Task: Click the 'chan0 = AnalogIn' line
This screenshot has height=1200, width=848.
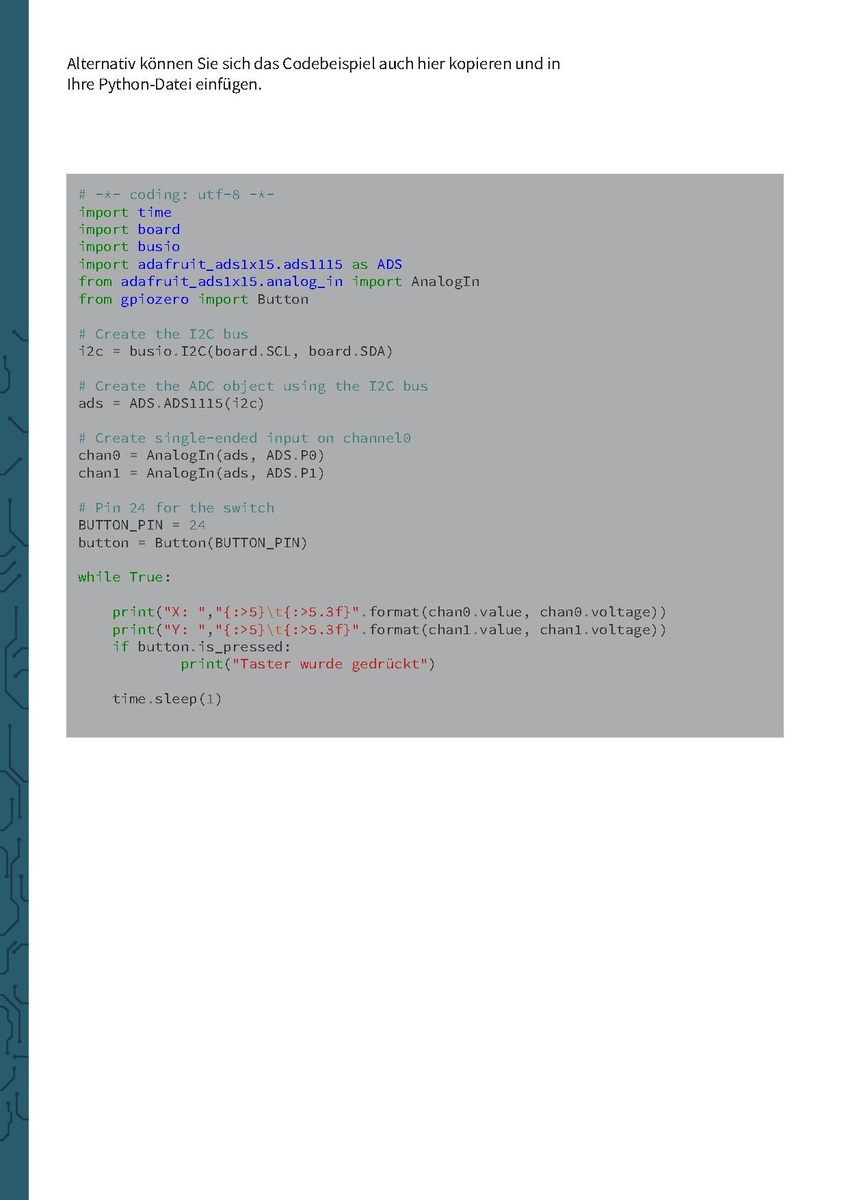Action: pos(201,455)
